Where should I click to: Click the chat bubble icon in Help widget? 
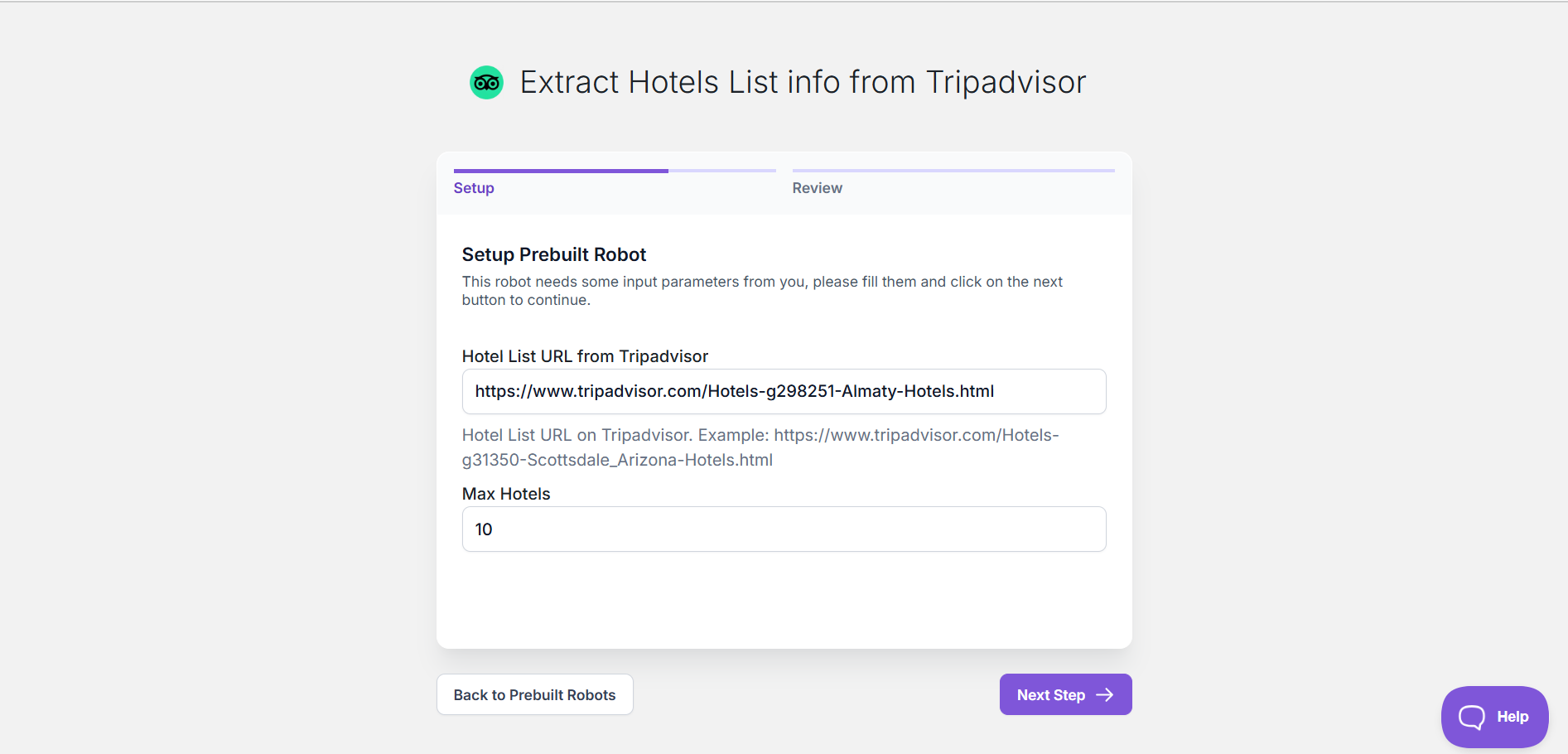point(1472,718)
